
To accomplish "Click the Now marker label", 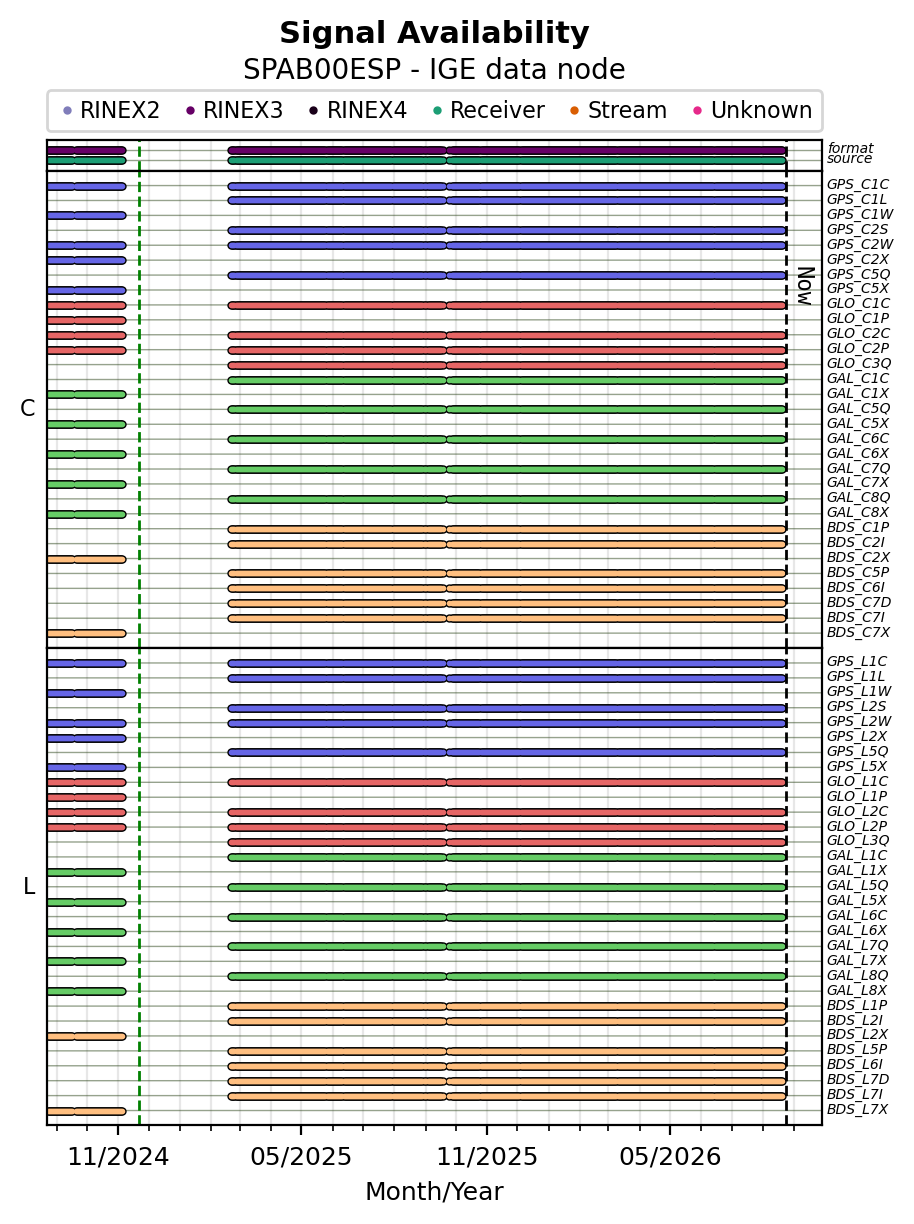I will [804, 285].
